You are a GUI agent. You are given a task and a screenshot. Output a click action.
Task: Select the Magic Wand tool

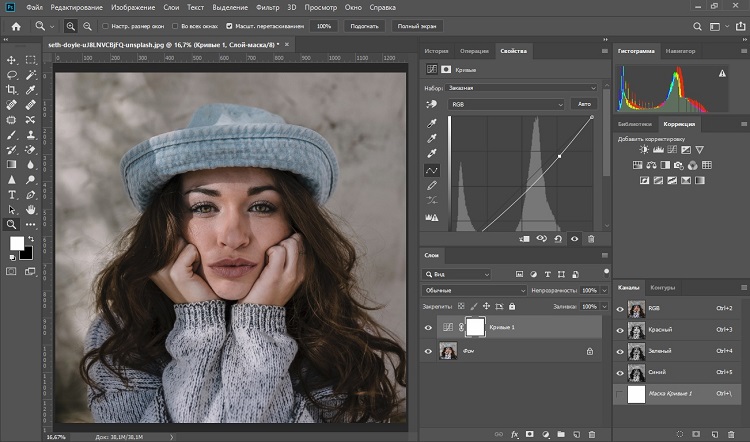(x=31, y=75)
